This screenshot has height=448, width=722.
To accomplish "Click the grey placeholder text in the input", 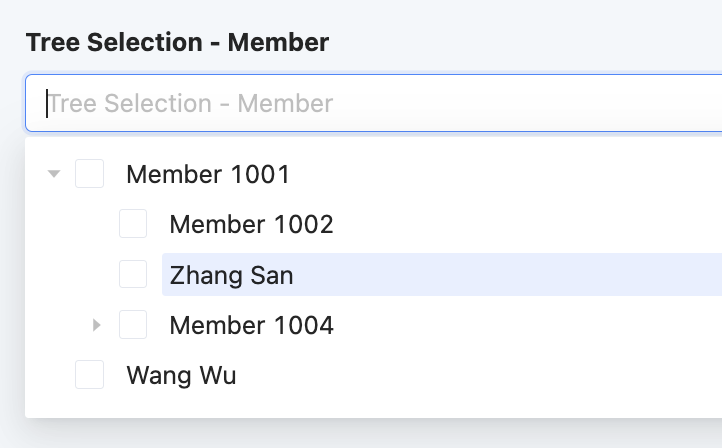I will (x=190, y=103).
